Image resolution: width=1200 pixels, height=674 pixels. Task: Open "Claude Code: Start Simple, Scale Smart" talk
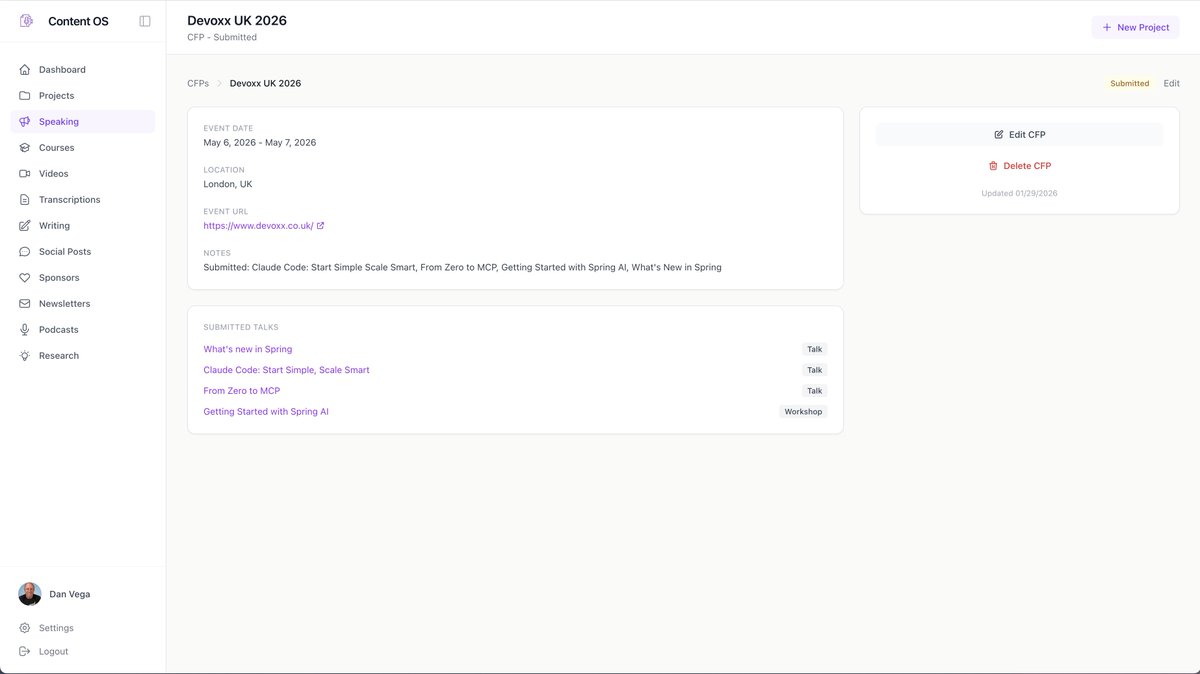pos(286,370)
